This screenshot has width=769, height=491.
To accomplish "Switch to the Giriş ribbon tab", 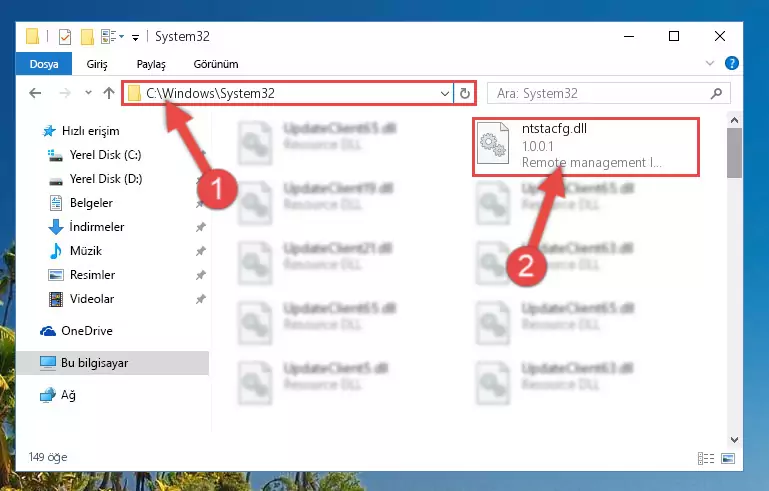I will click(97, 64).
